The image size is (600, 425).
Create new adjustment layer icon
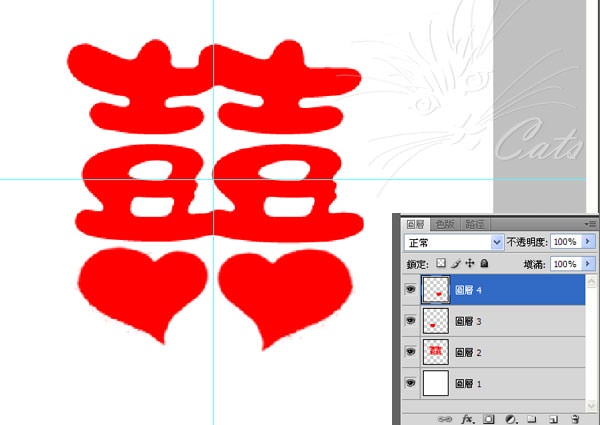tap(510, 418)
